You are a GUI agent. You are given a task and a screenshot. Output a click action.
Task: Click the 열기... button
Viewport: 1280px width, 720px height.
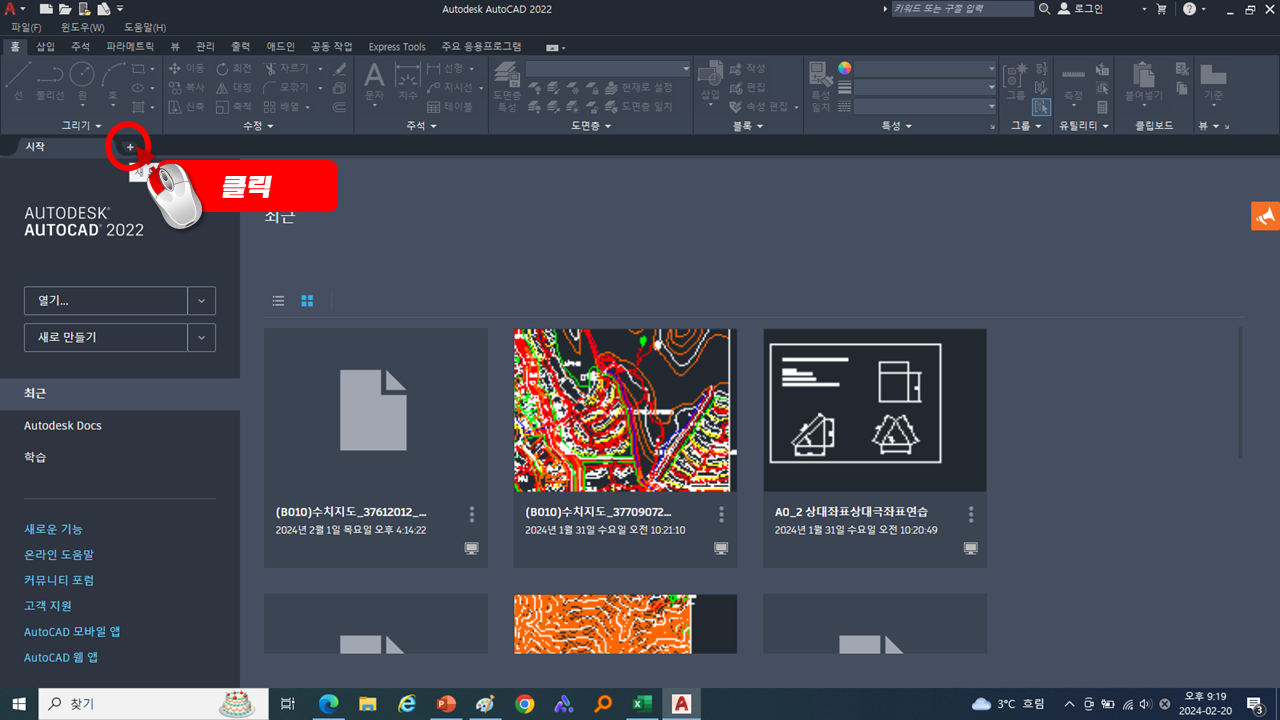(x=106, y=301)
